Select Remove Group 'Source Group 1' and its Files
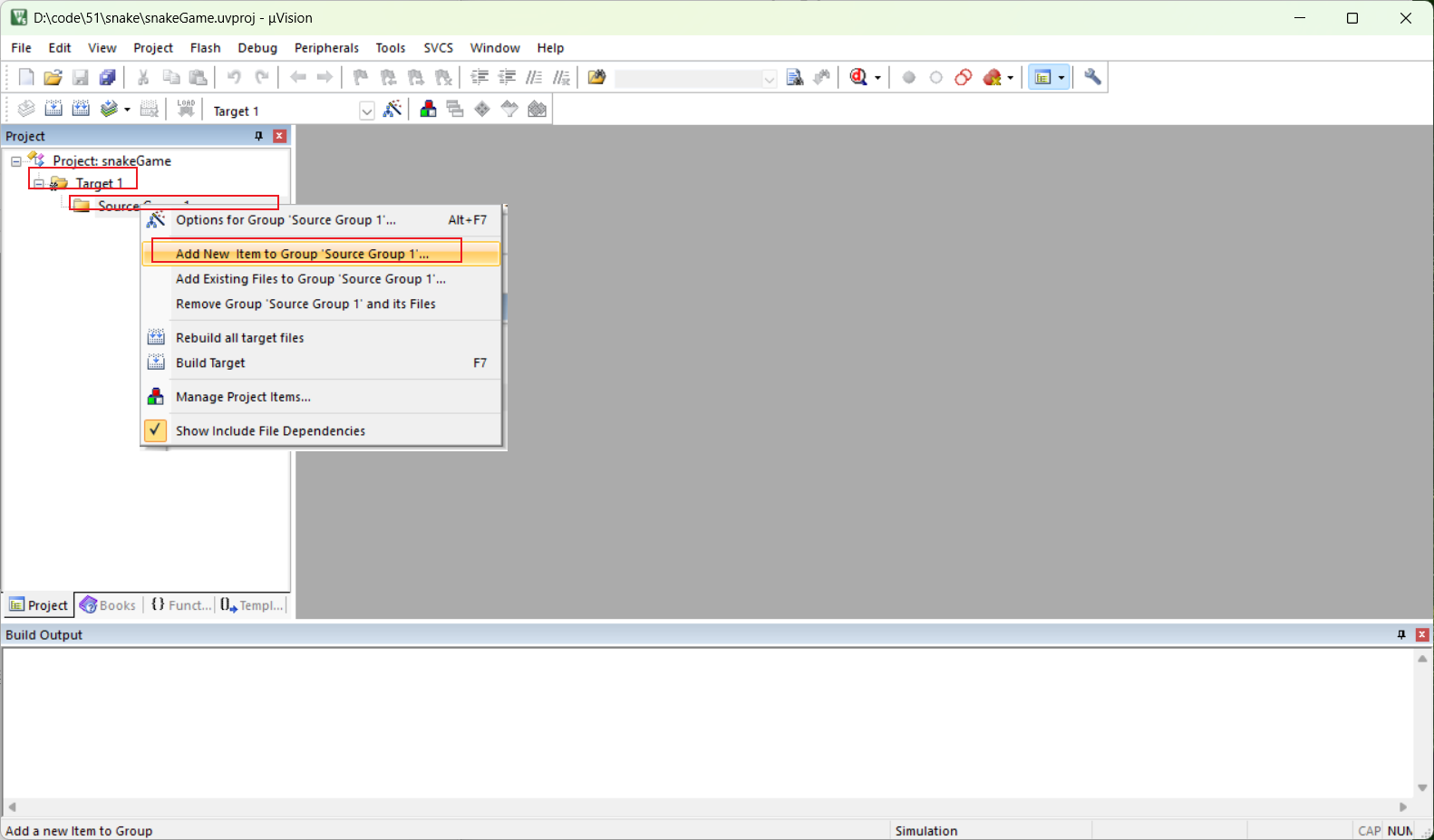Screen dimensions: 1434x840 coord(321,304)
